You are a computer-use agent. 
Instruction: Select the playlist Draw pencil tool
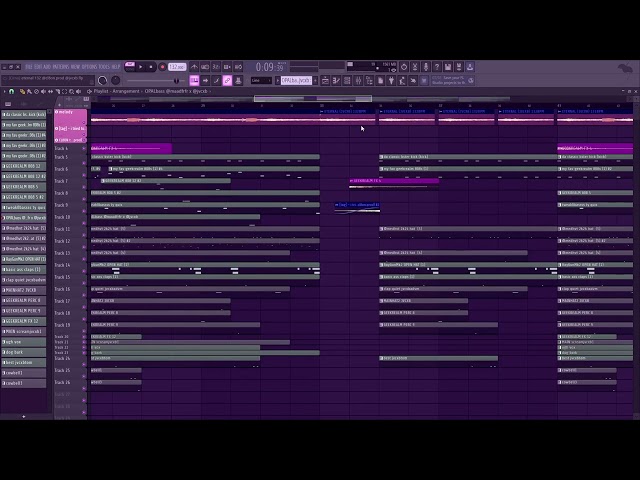pyautogui.click(x=22, y=91)
